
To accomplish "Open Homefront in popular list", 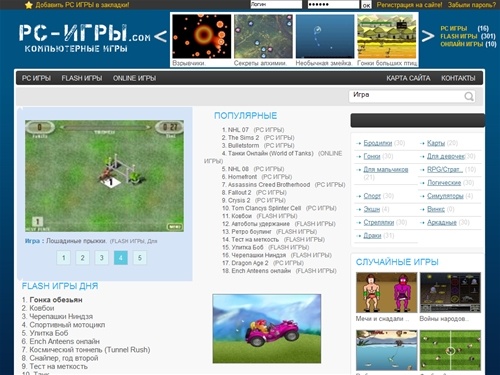I will (x=242, y=177).
